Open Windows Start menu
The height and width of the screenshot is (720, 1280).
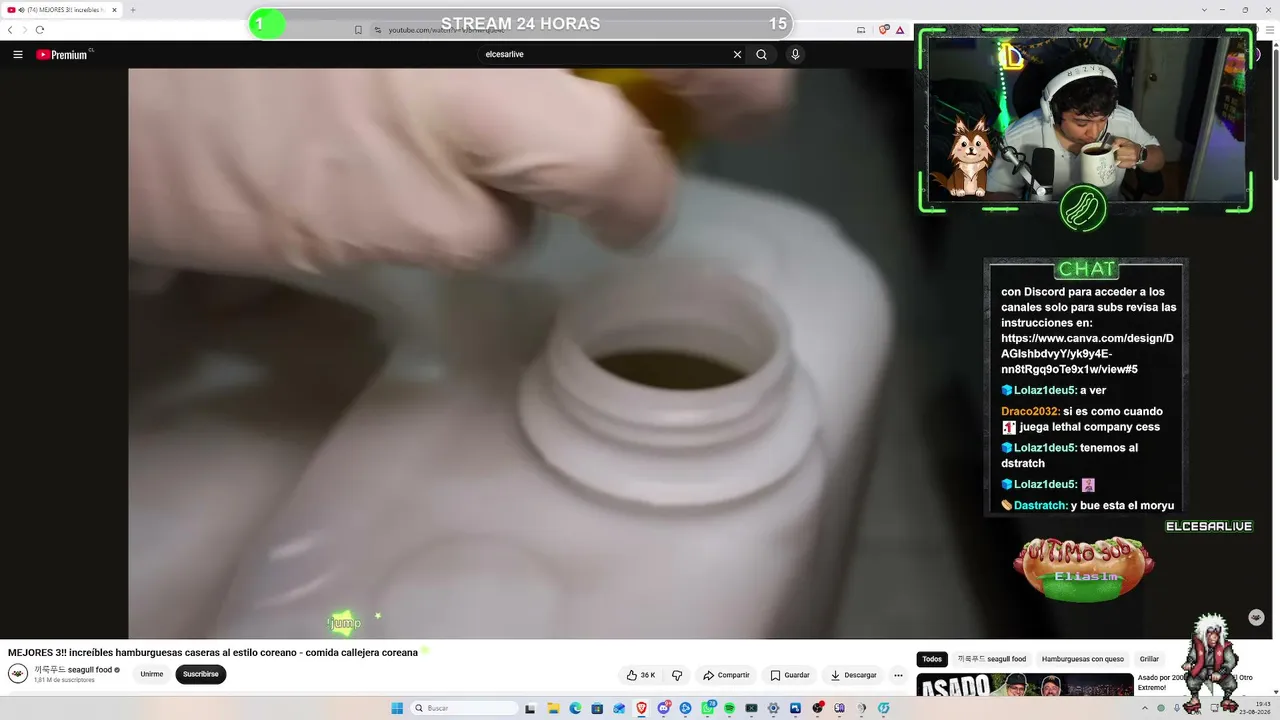(397, 708)
